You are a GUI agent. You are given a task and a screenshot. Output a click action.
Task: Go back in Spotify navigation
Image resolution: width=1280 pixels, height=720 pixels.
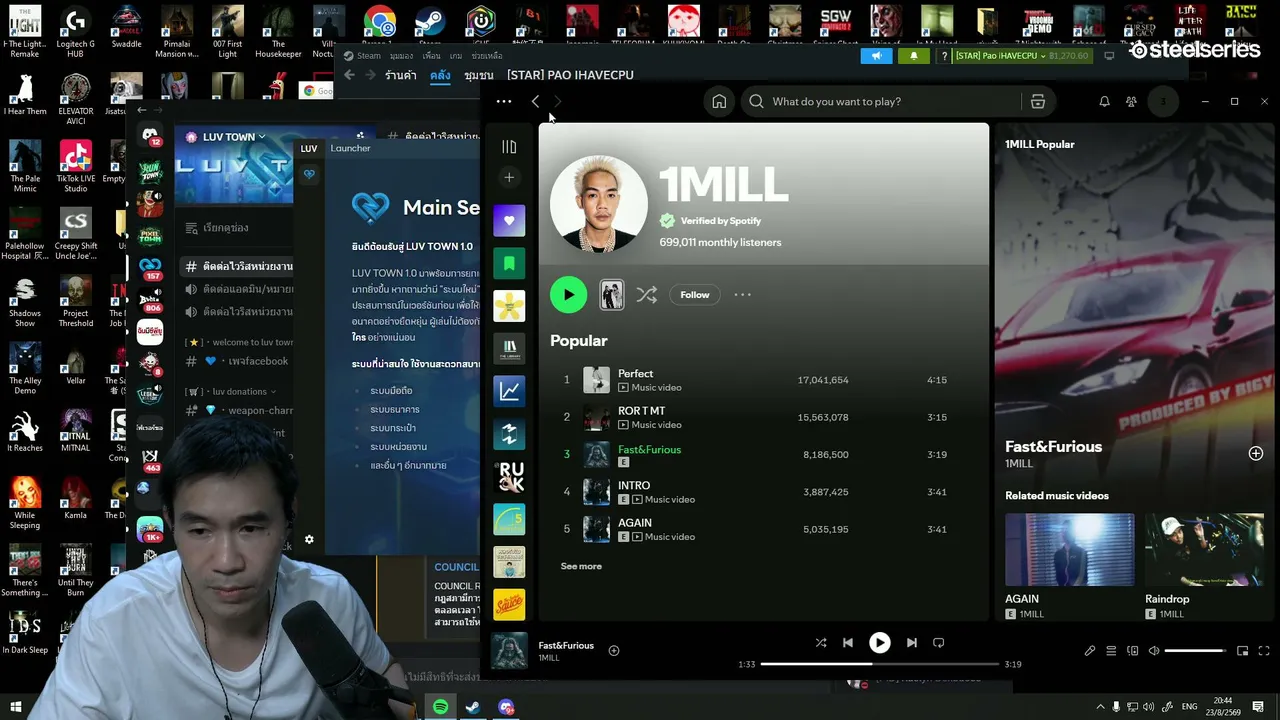click(535, 101)
